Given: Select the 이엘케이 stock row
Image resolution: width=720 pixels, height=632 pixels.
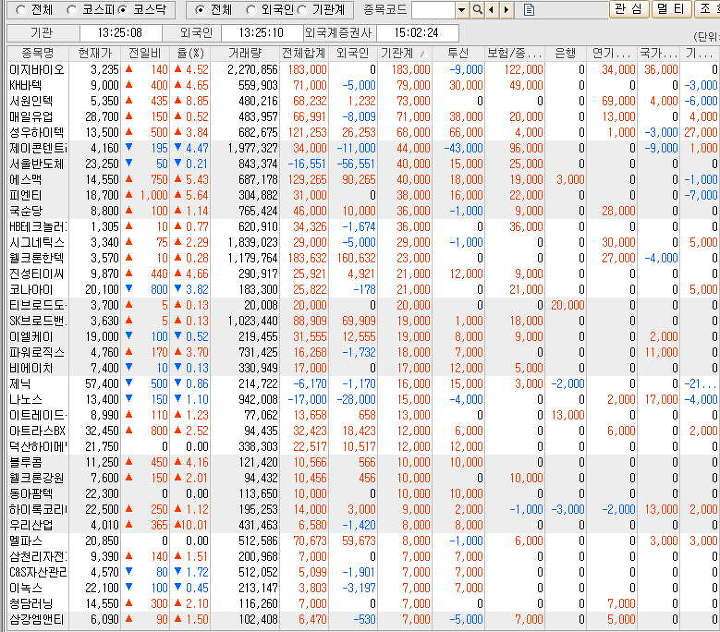Looking at the screenshot, I should 363,337.
